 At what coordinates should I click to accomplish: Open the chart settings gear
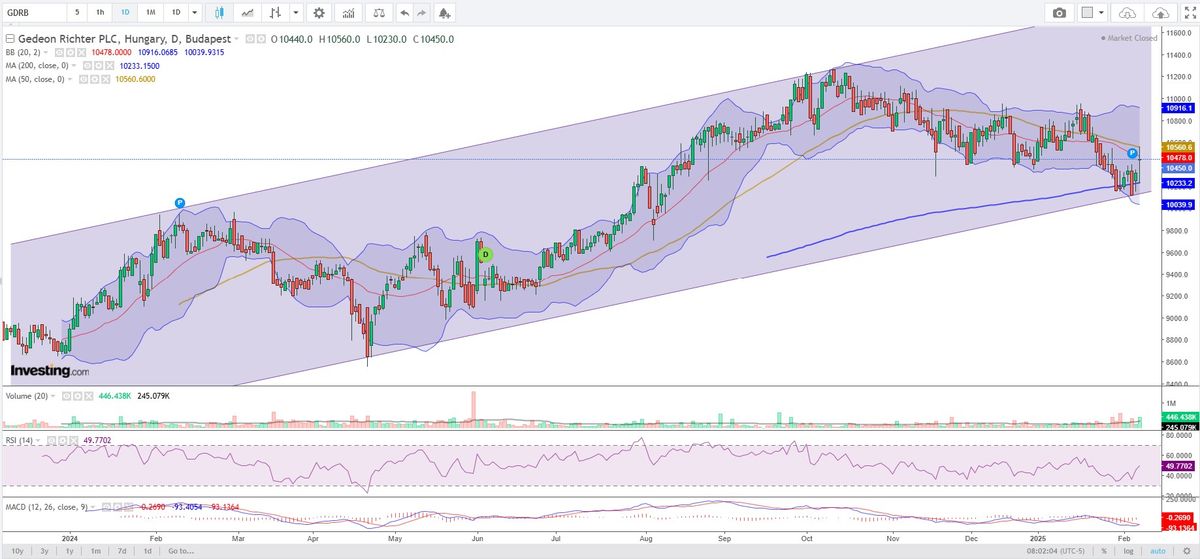click(x=319, y=12)
